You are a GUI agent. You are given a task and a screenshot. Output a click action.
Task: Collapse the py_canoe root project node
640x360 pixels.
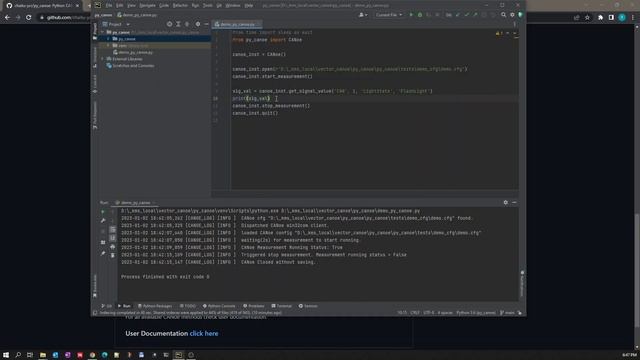click(103, 32)
